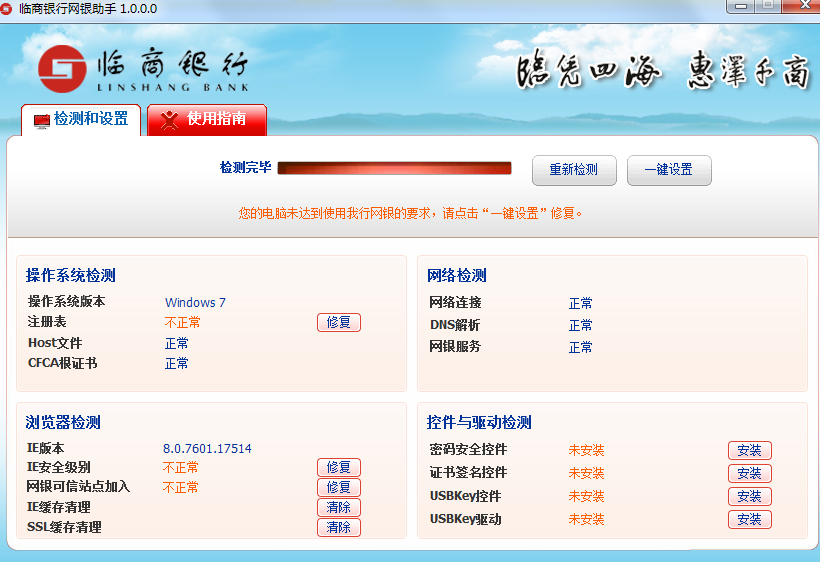This screenshot has height=562, width=820.
Task: Click the 注册表 不正常 status
Action: click(183, 323)
